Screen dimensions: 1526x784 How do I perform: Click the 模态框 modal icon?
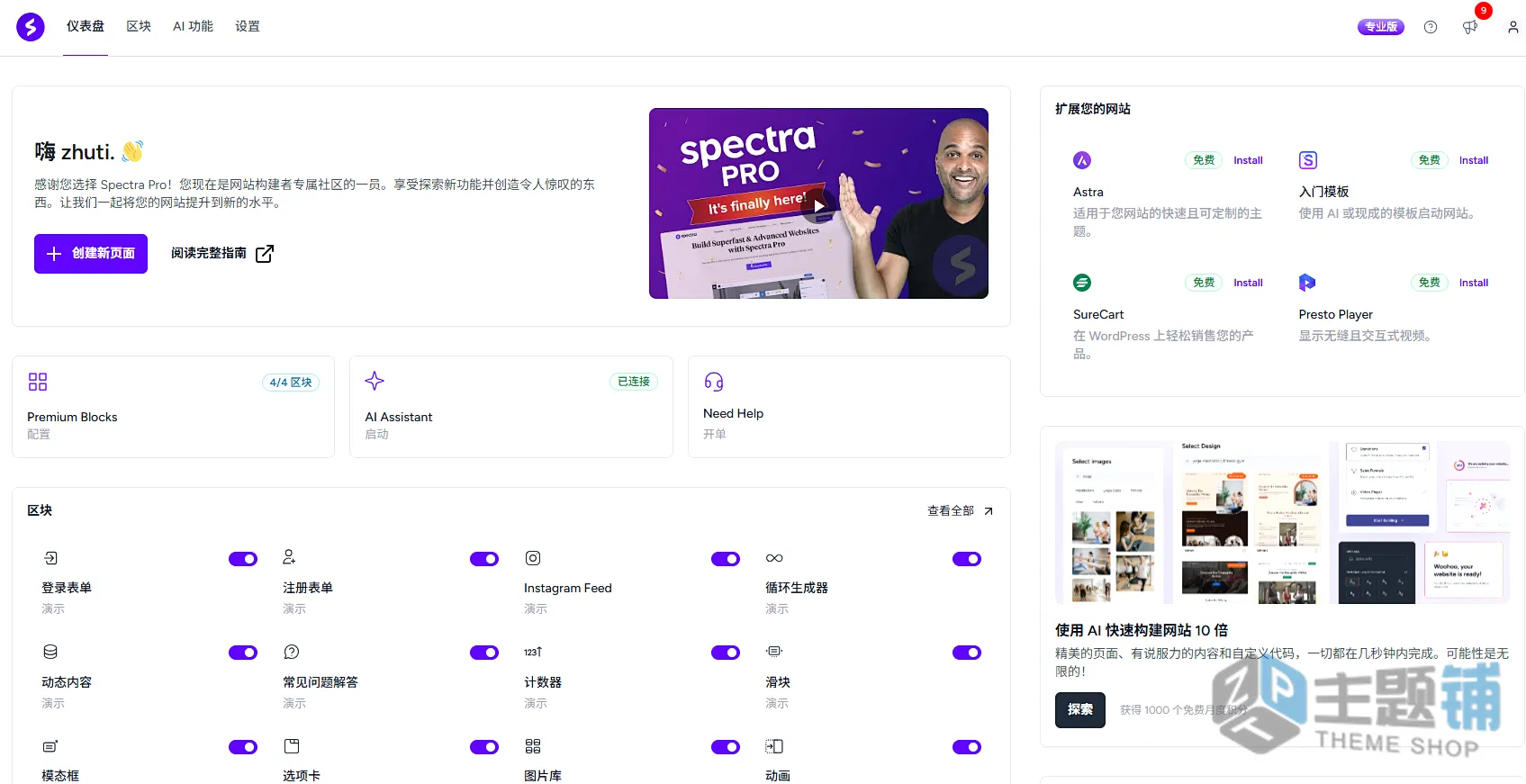50,746
